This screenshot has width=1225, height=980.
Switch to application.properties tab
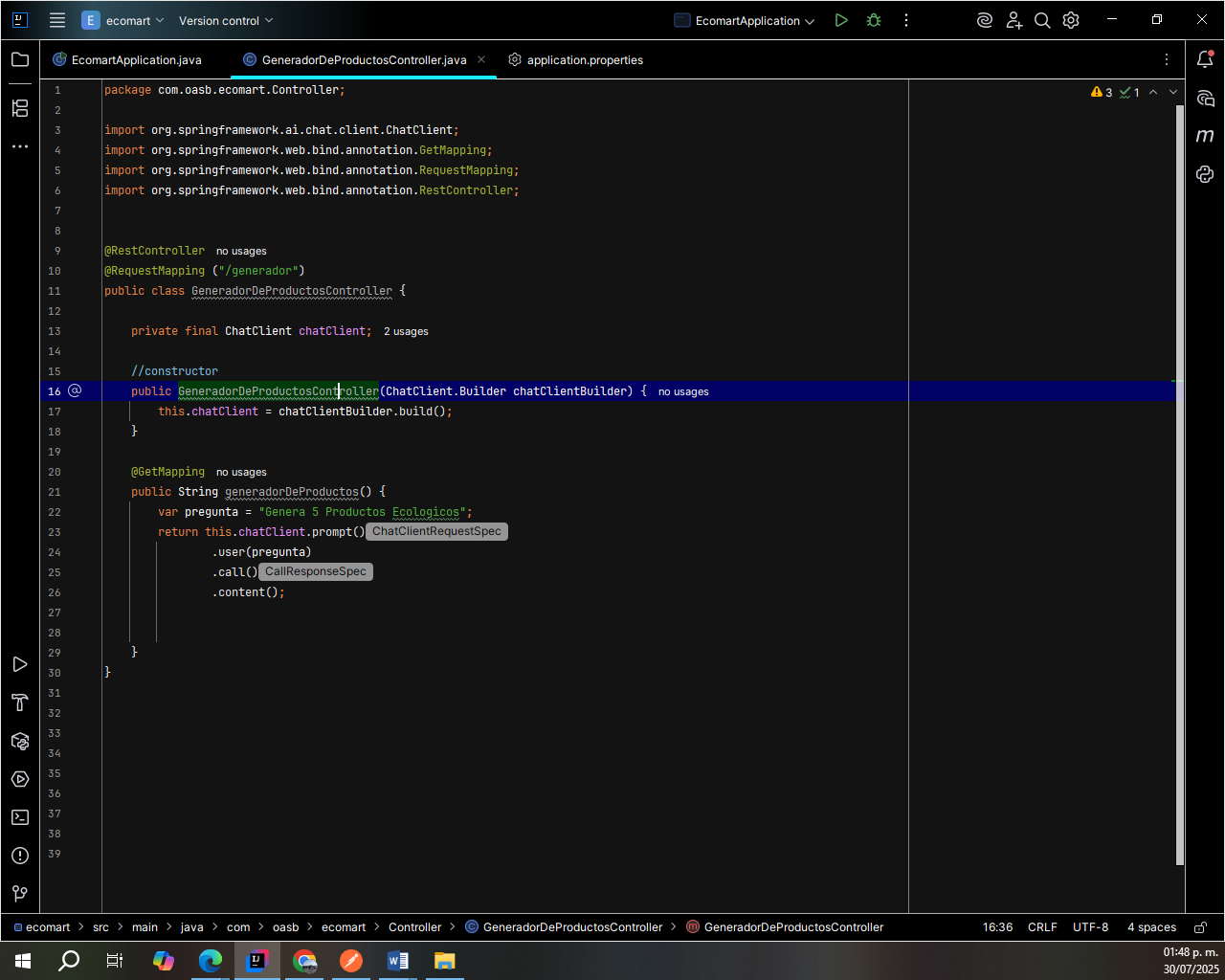(x=576, y=59)
